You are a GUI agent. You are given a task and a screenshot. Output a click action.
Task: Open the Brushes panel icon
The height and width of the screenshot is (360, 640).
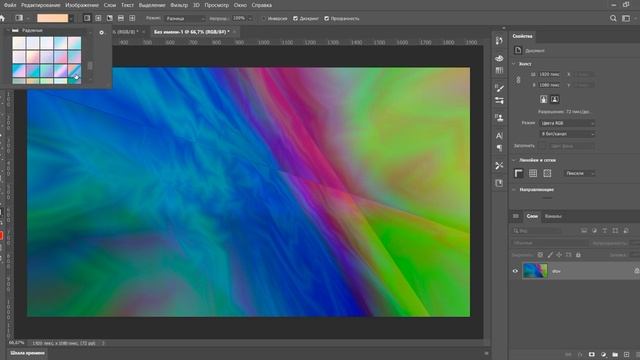tap(499, 88)
